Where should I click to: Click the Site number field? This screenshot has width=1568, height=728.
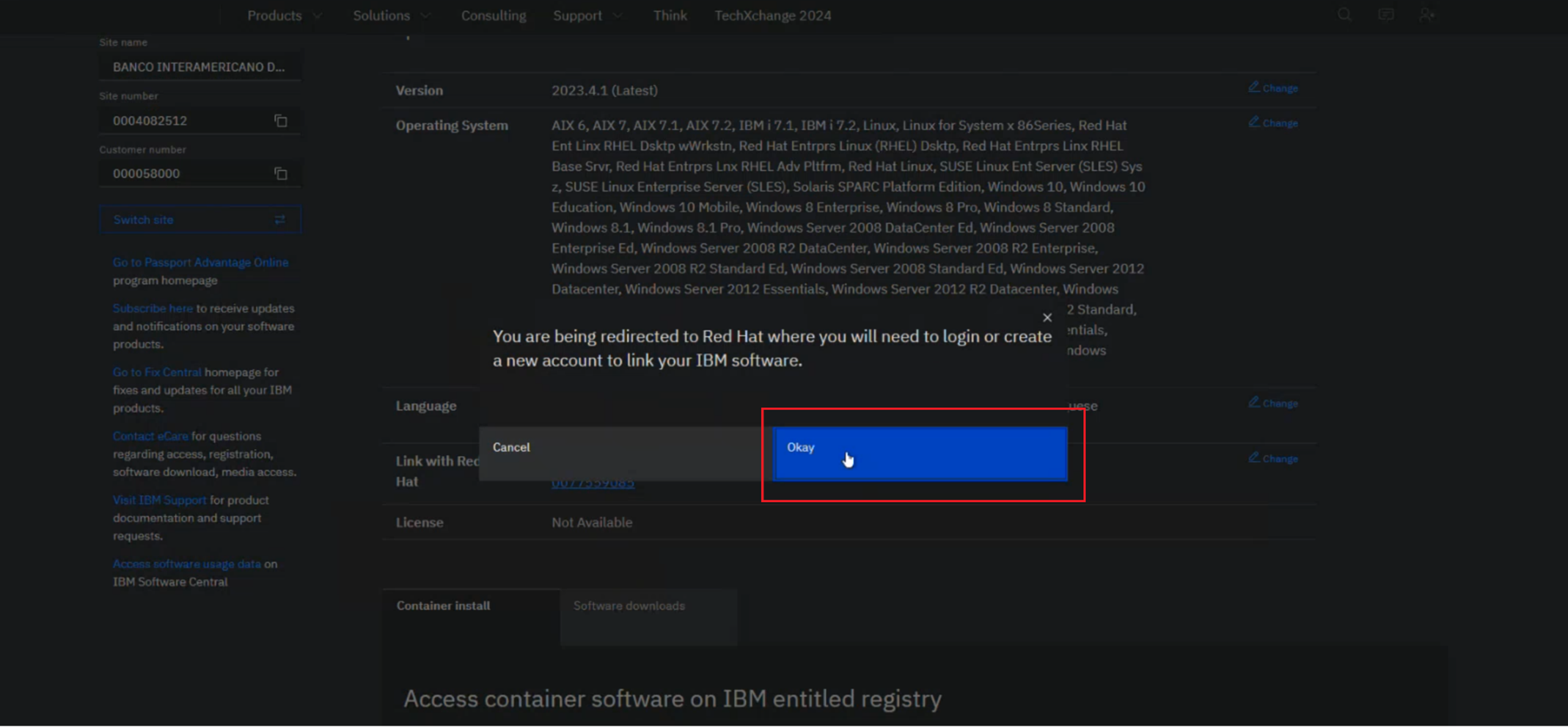coord(200,120)
